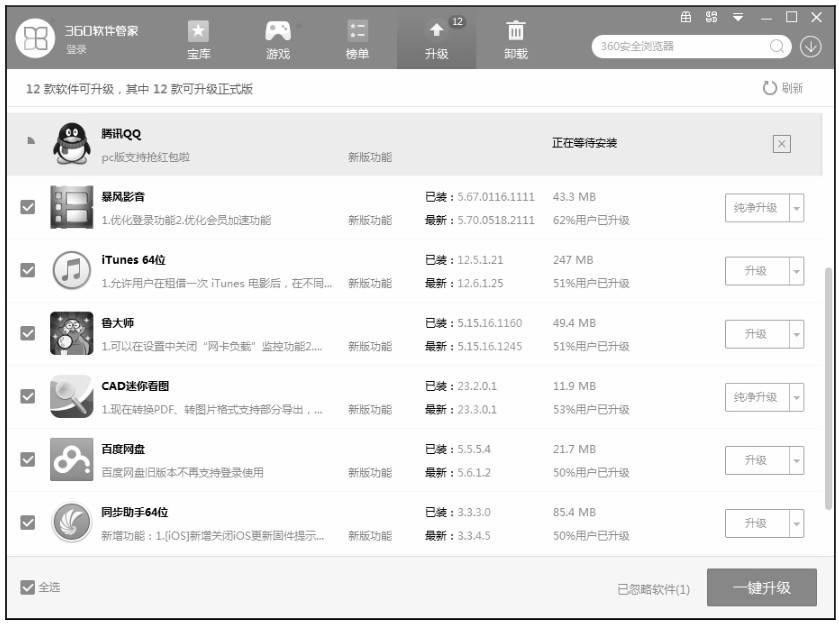This screenshot has width=839, height=626.
Task: Go to the 卸载 uninstall tab
Action: point(516,40)
